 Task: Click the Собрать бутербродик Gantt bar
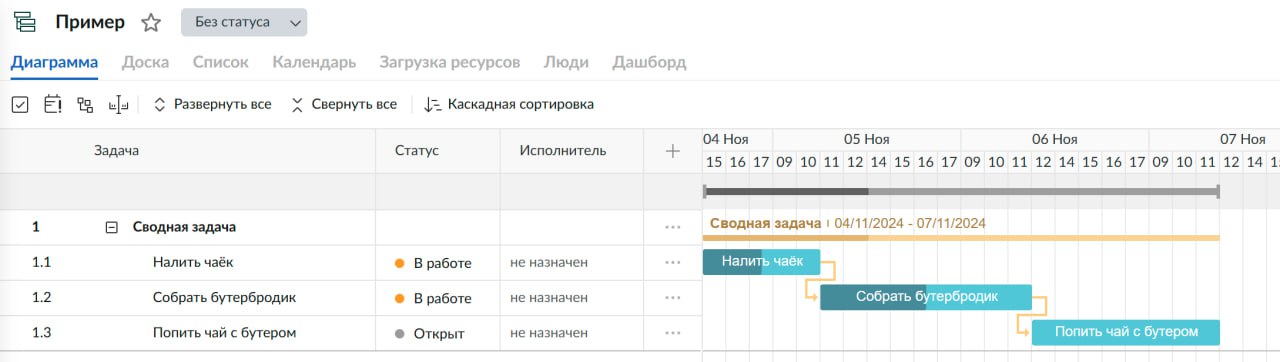(926, 297)
